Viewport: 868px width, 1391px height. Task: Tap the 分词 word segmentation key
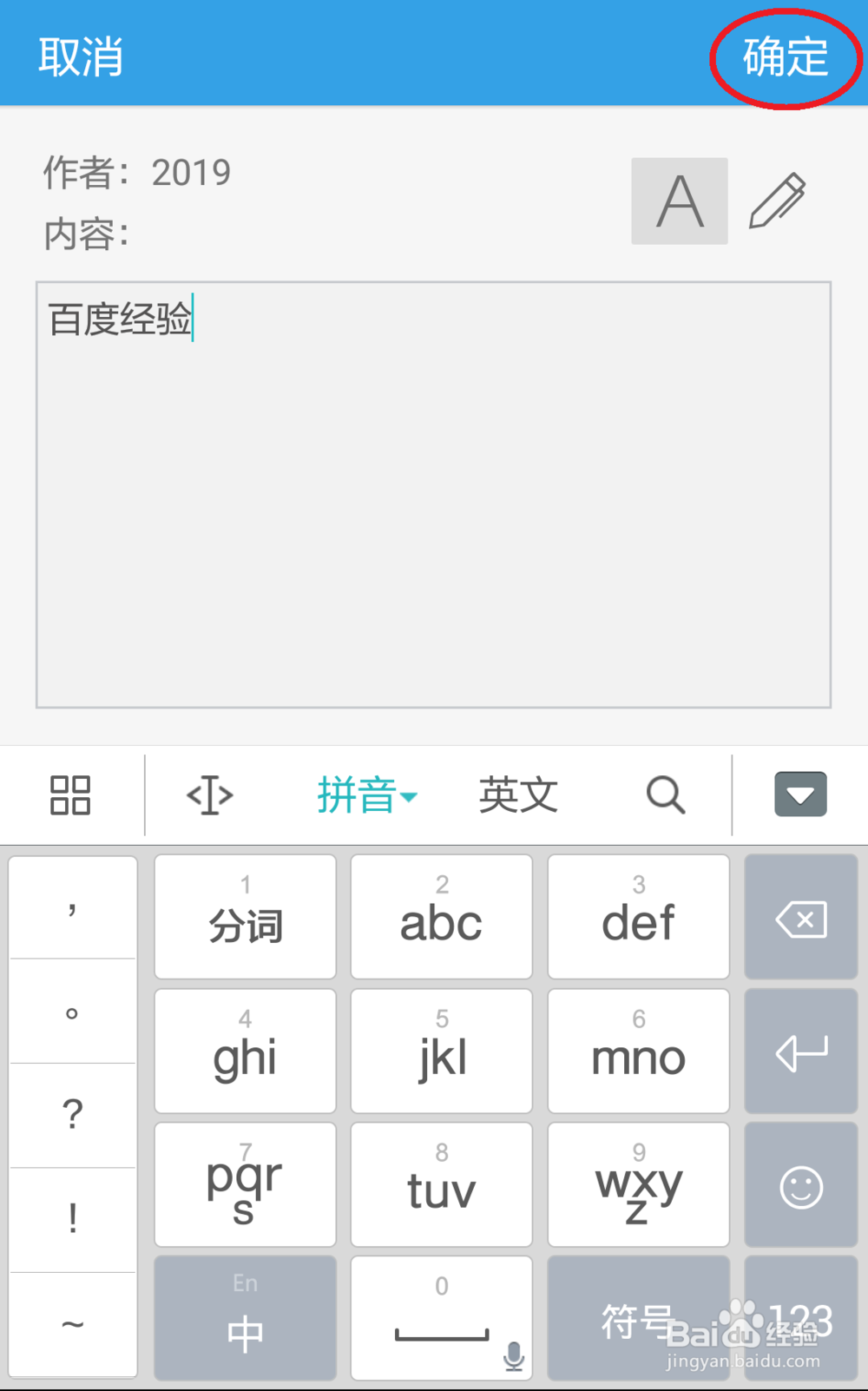tap(246, 917)
